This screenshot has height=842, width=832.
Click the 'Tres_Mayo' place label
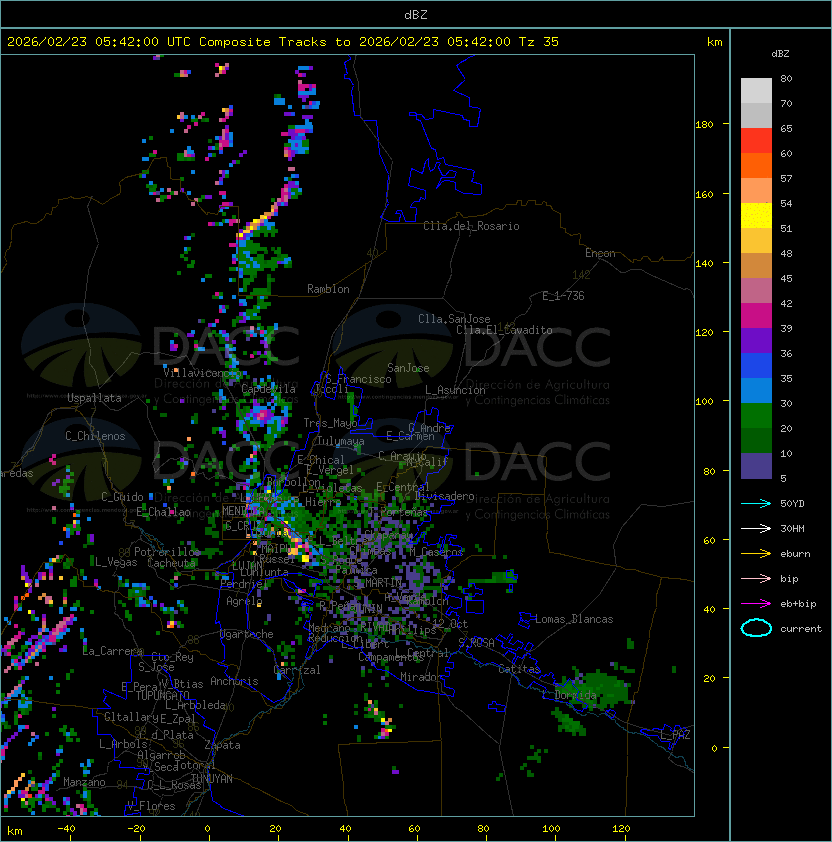pos(330,423)
